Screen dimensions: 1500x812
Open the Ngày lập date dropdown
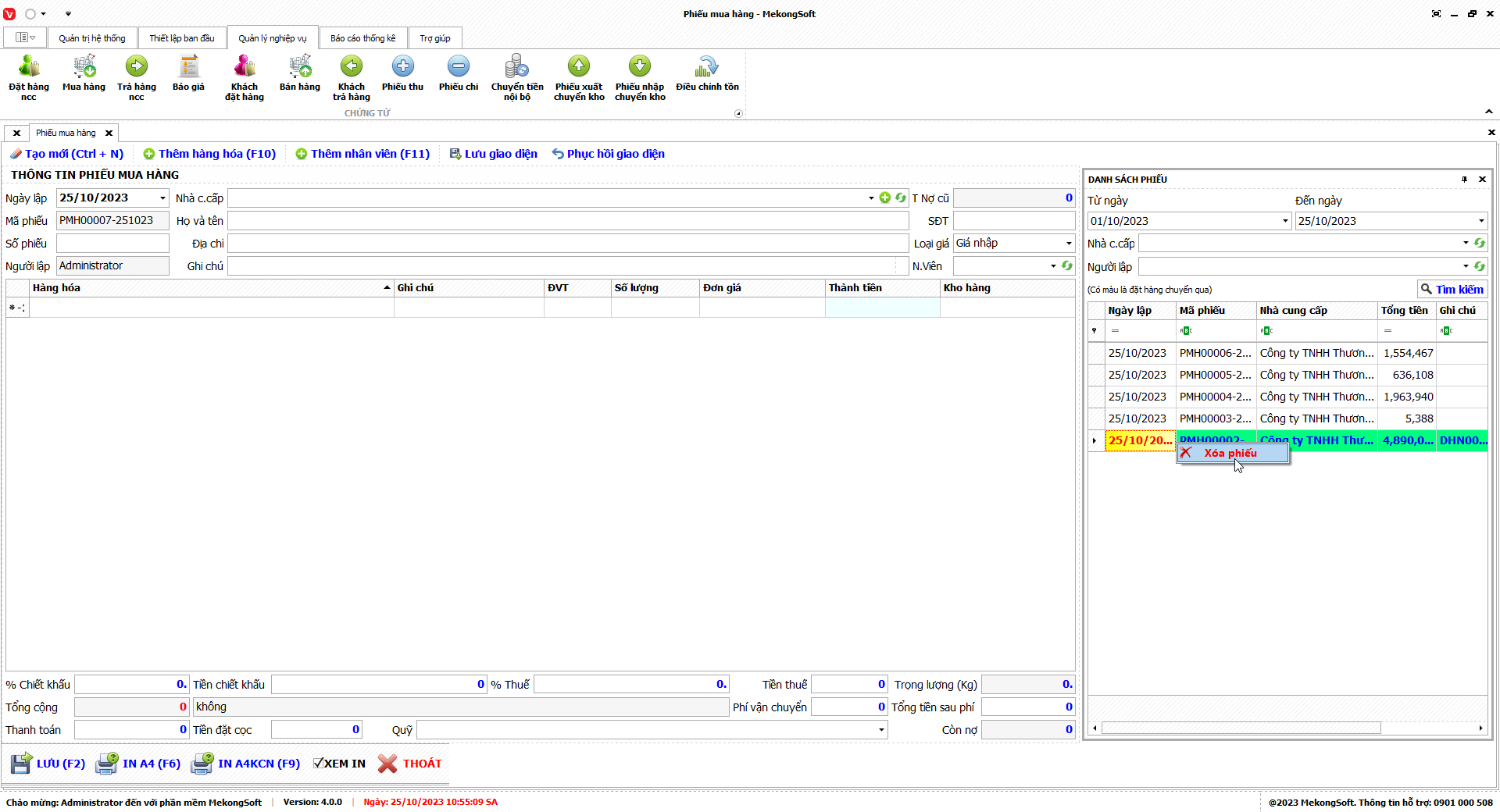coord(162,198)
